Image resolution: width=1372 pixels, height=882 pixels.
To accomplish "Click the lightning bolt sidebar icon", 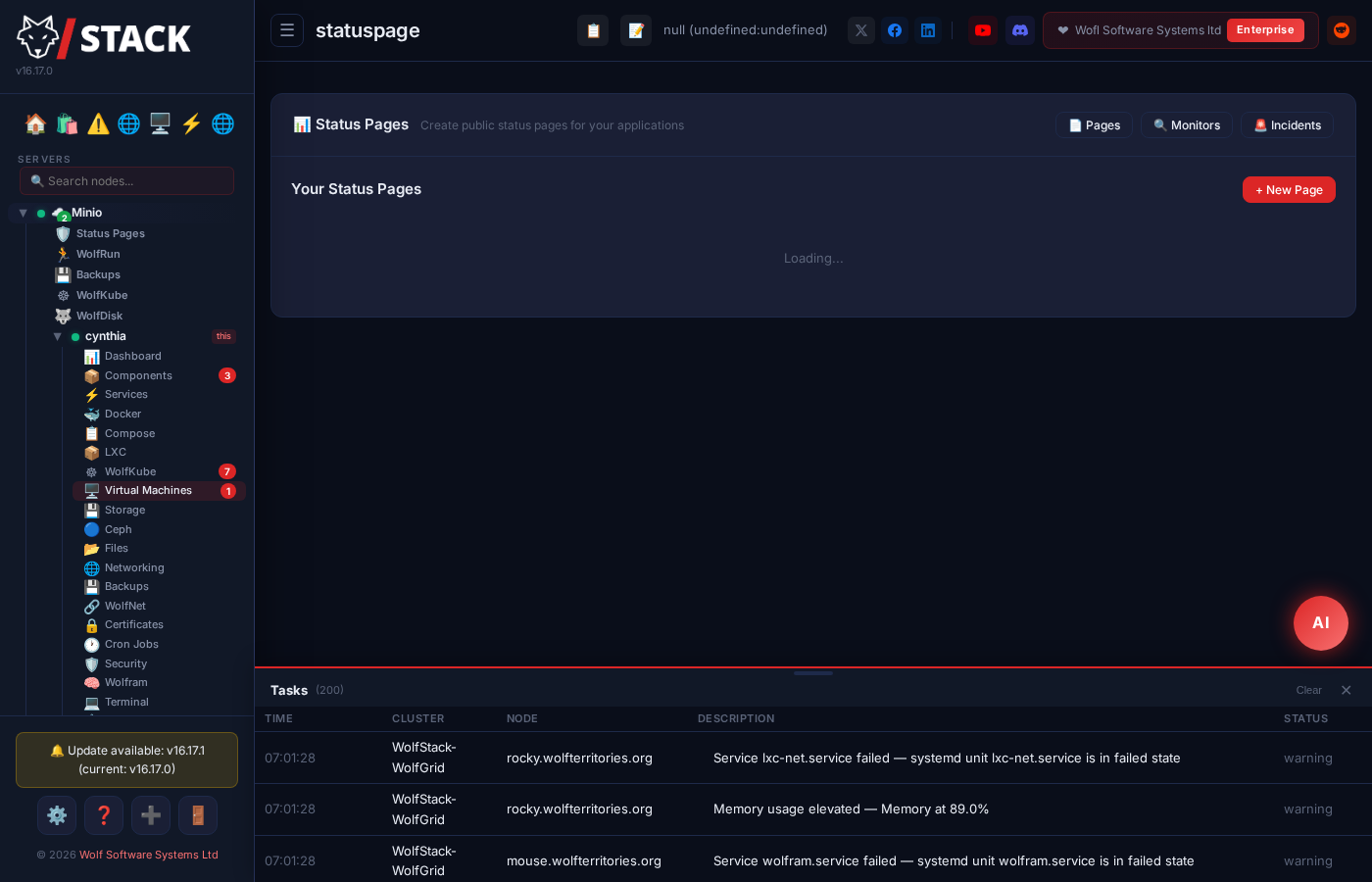I will (x=191, y=123).
